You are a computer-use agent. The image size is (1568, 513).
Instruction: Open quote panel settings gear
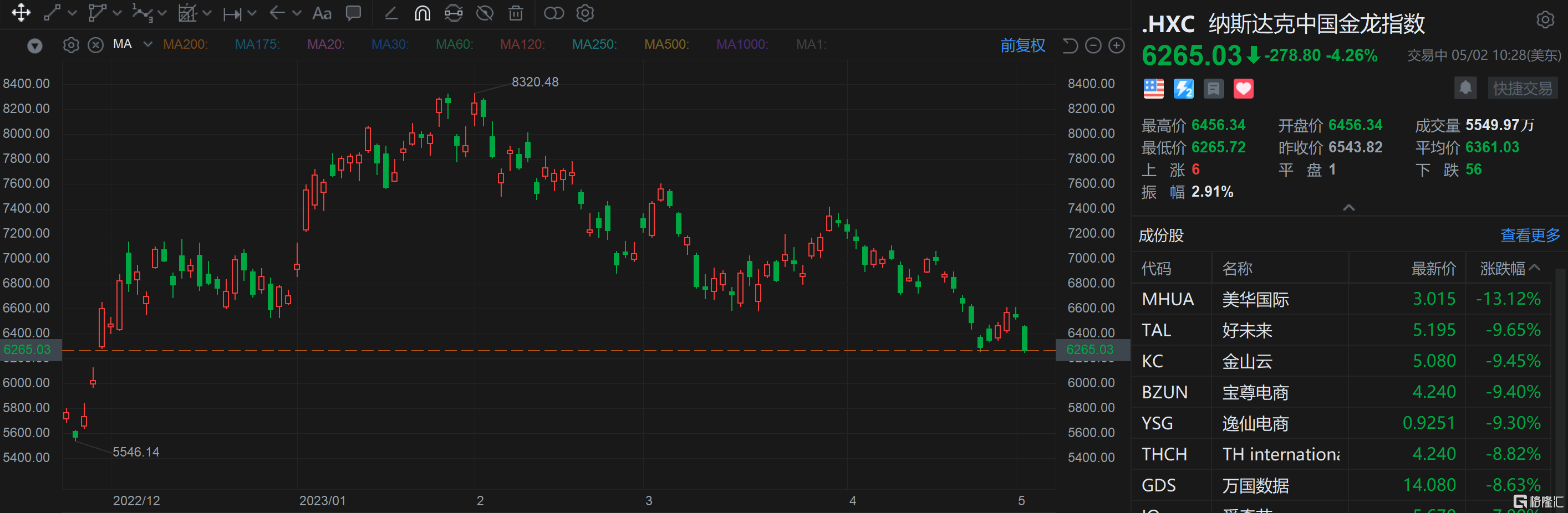pyautogui.click(x=1545, y=20)
